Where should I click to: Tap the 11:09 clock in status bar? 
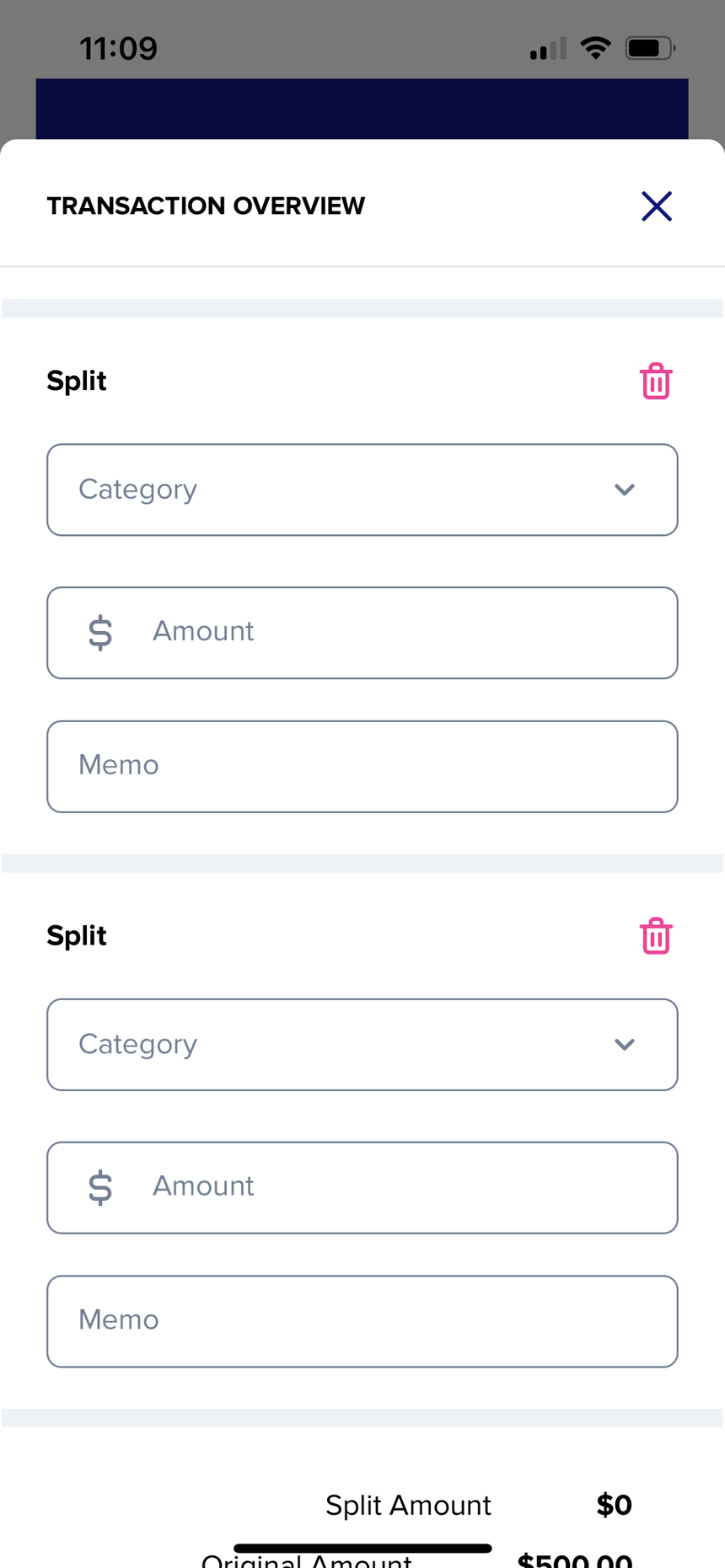pyautogui.click(x=119, y=49)
